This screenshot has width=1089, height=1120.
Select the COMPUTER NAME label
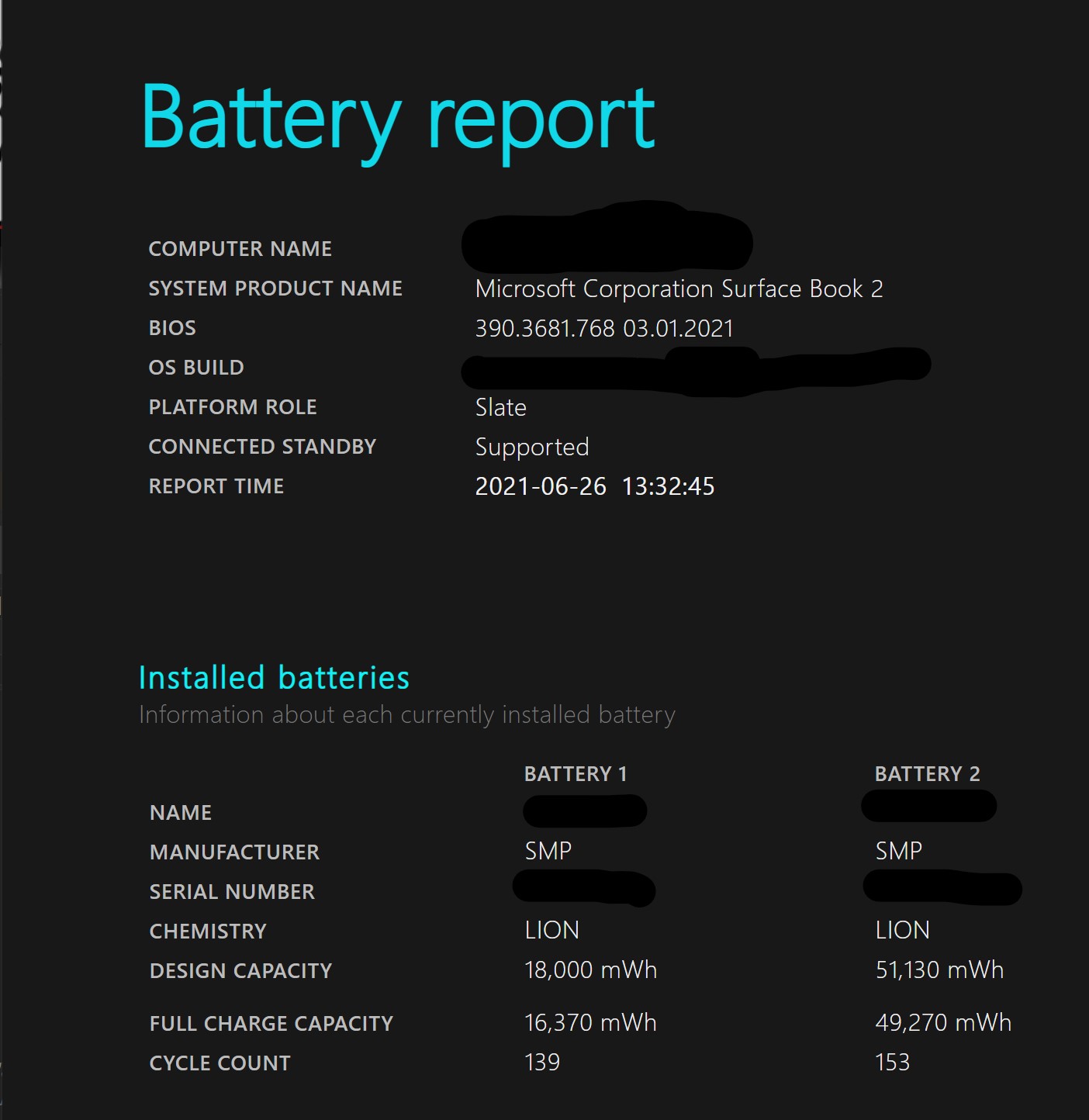point(240,249)
